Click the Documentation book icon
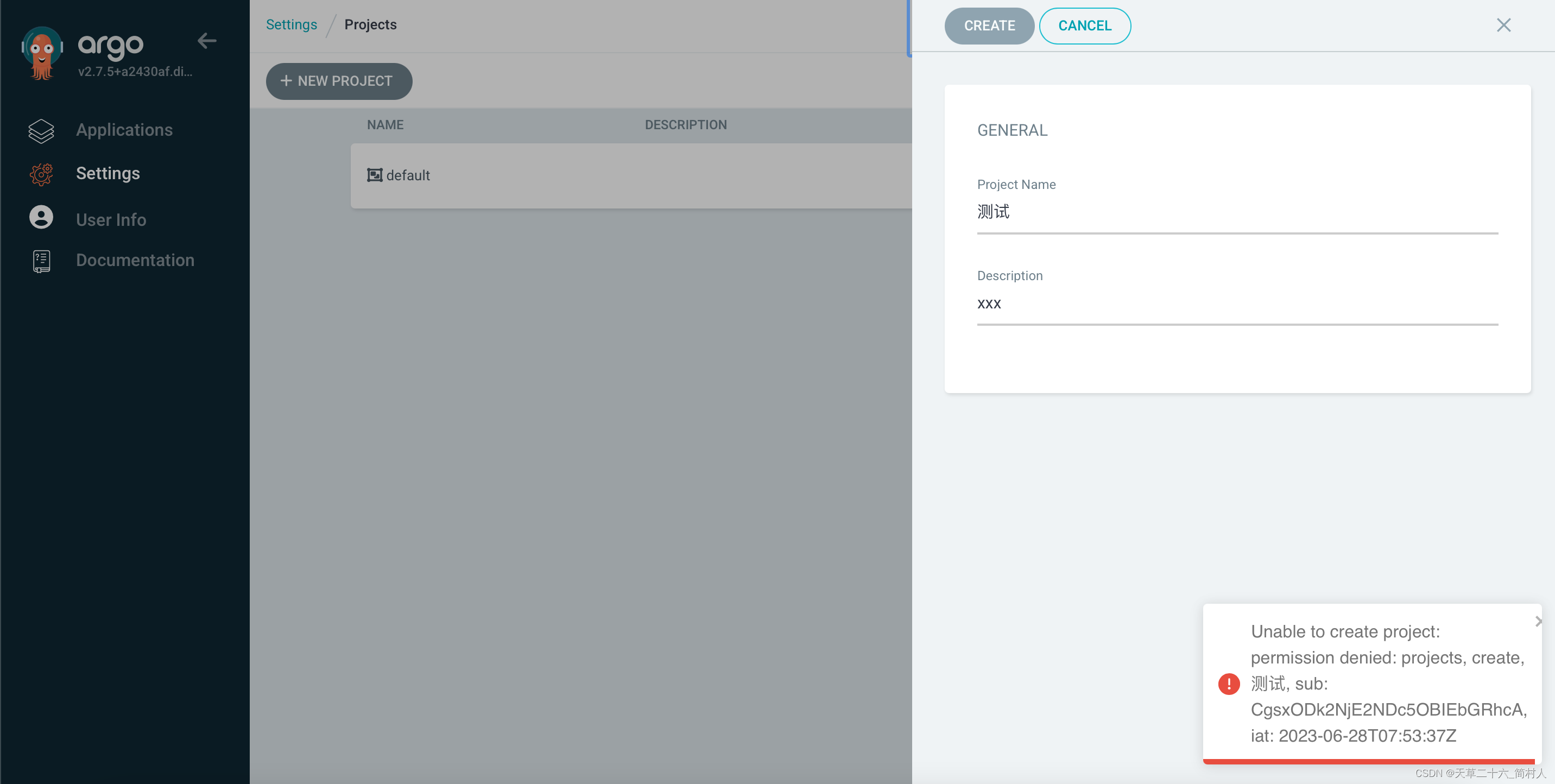This screenshot has width=1555, height=784. point(41,261)
